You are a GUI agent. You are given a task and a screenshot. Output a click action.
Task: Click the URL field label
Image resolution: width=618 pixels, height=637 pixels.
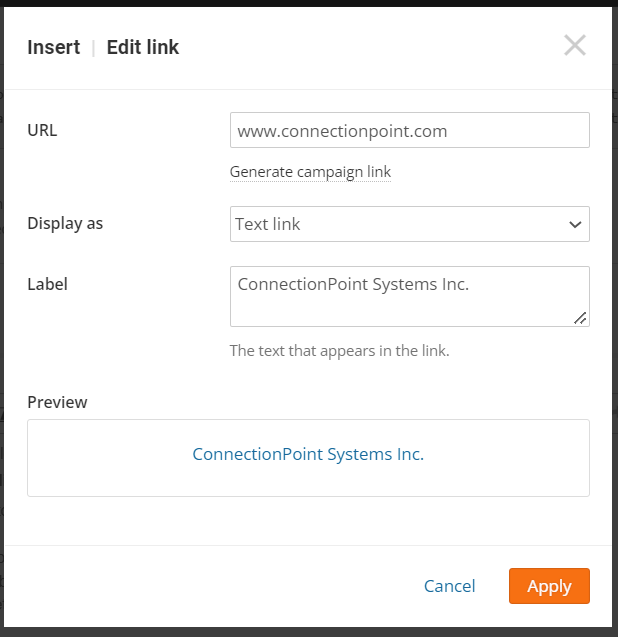(x=42, y=130)
